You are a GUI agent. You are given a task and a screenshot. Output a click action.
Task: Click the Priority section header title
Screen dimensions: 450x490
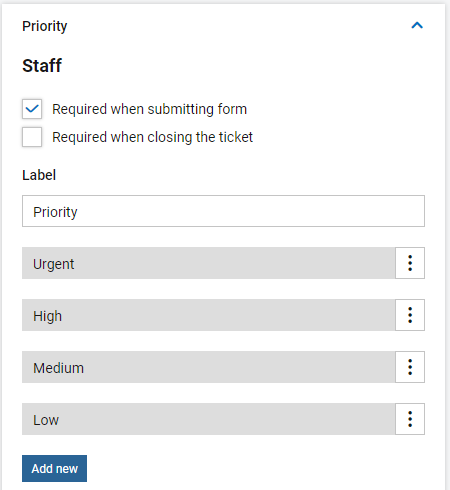tap(45, 26)
